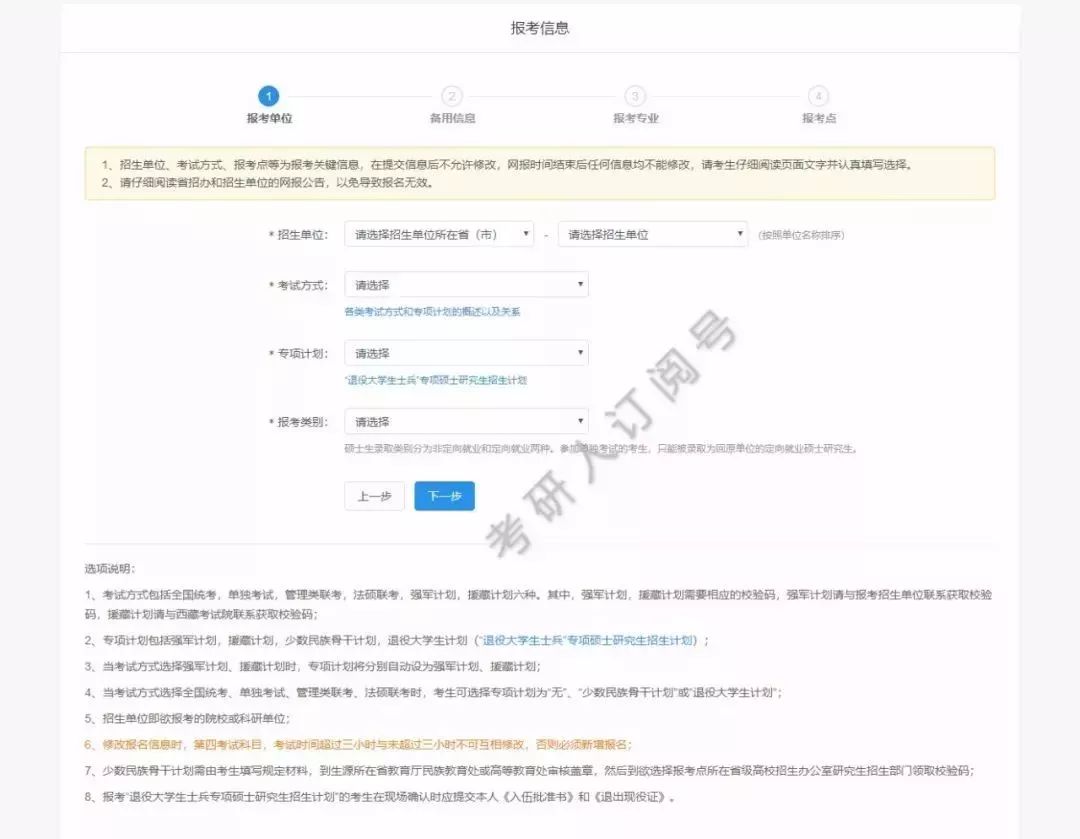Screen dimensions: 1080x839
Task: Click the 考试方式 field label
Action: 298,285
